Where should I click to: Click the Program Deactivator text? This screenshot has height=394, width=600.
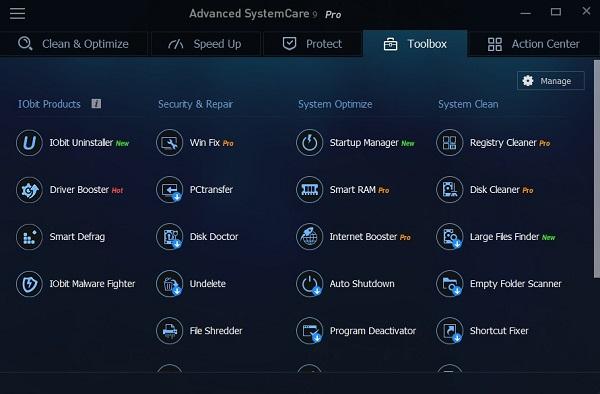(x=373, y=331)
